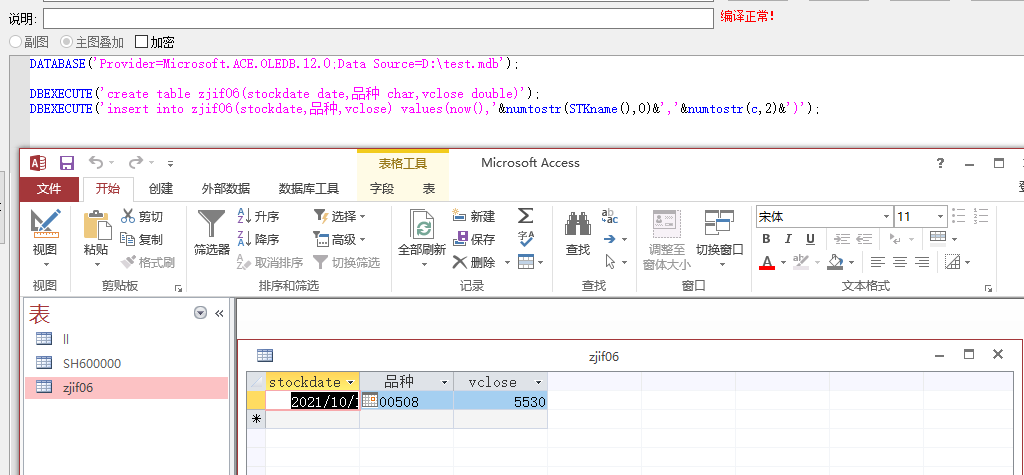Click 保存 (Save record) in records group
The width and height of the screenshot is (1024, 475).
[473, 239]
